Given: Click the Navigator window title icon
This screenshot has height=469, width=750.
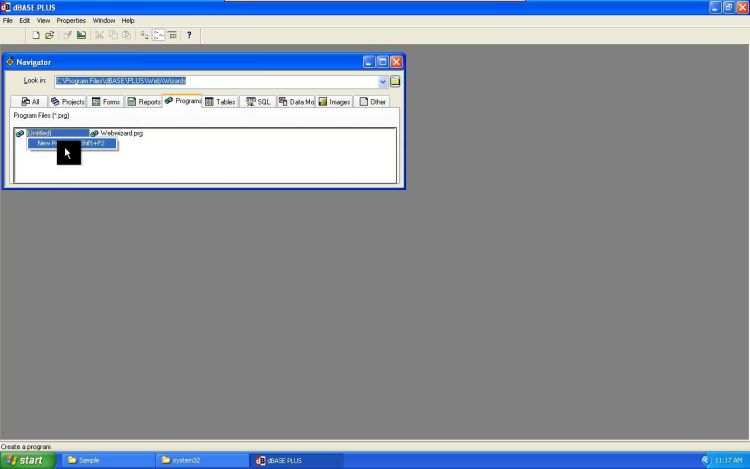Looking at the screenshot, I should 10,62.
